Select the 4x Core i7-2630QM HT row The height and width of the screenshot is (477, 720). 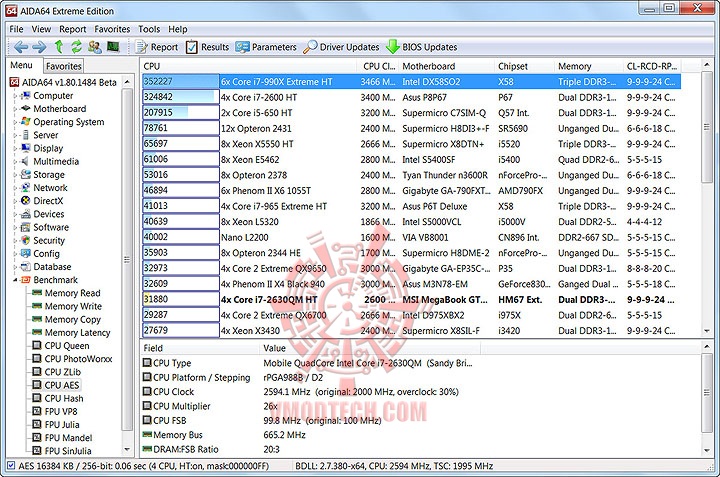[x=411, y=299]
